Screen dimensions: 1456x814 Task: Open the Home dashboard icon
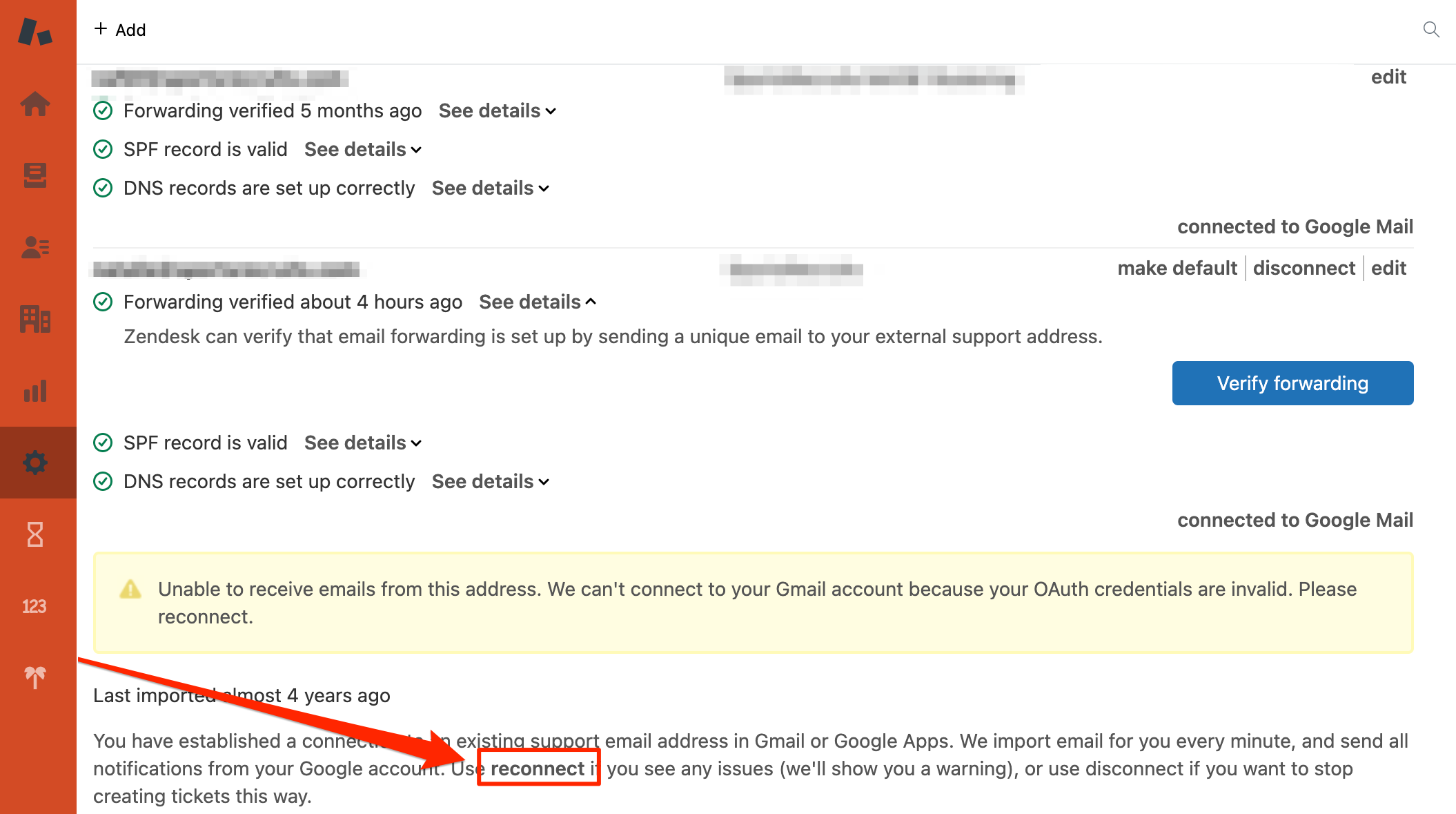(35, 104)
